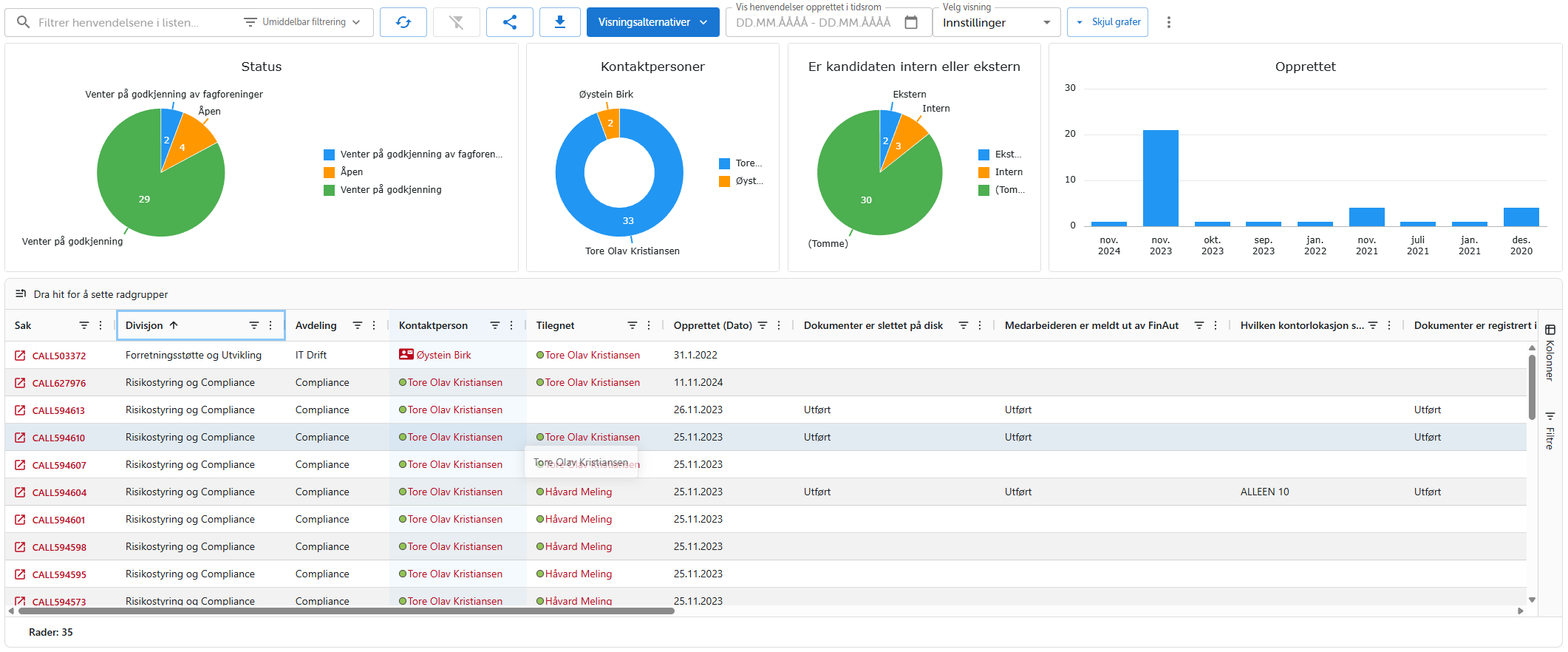Click the Skjul grafer button
The width and height of the screenshot is (1568, 652).
pyautogui.click(x=1108, y=22)
